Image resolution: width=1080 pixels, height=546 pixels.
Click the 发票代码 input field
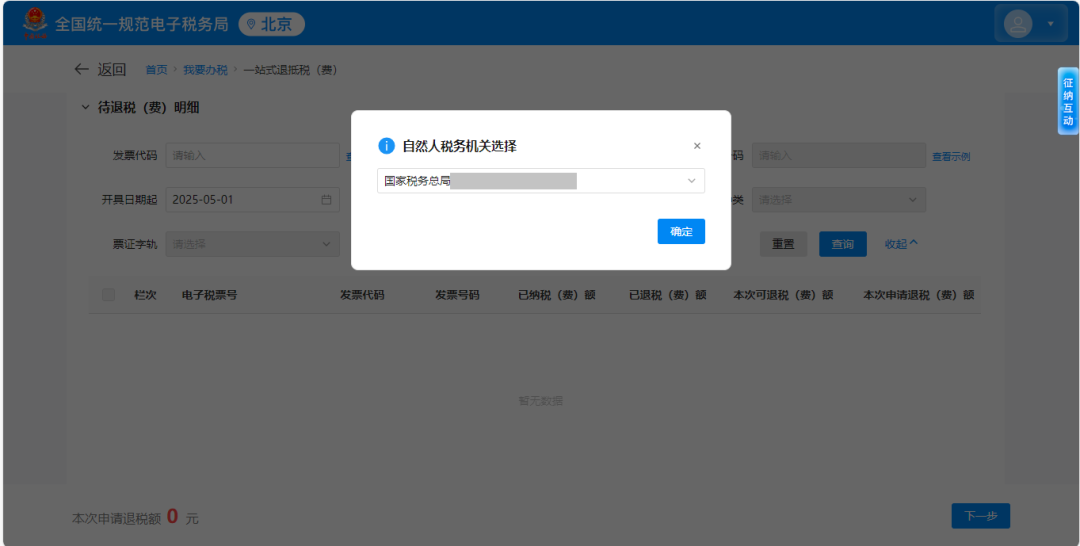(252, 156)
